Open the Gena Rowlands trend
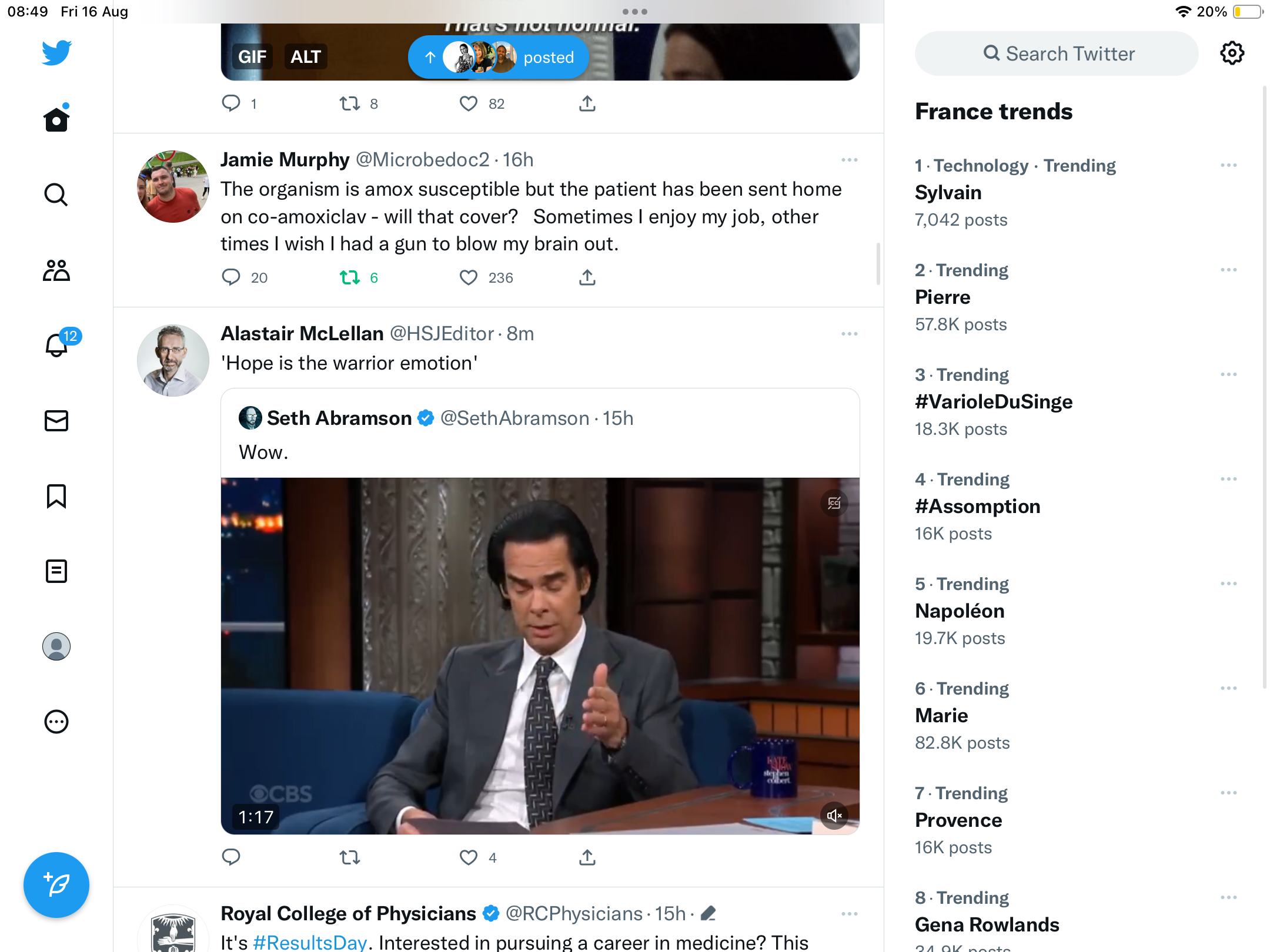Screen dimensions: 1270x952 (987, 925)
